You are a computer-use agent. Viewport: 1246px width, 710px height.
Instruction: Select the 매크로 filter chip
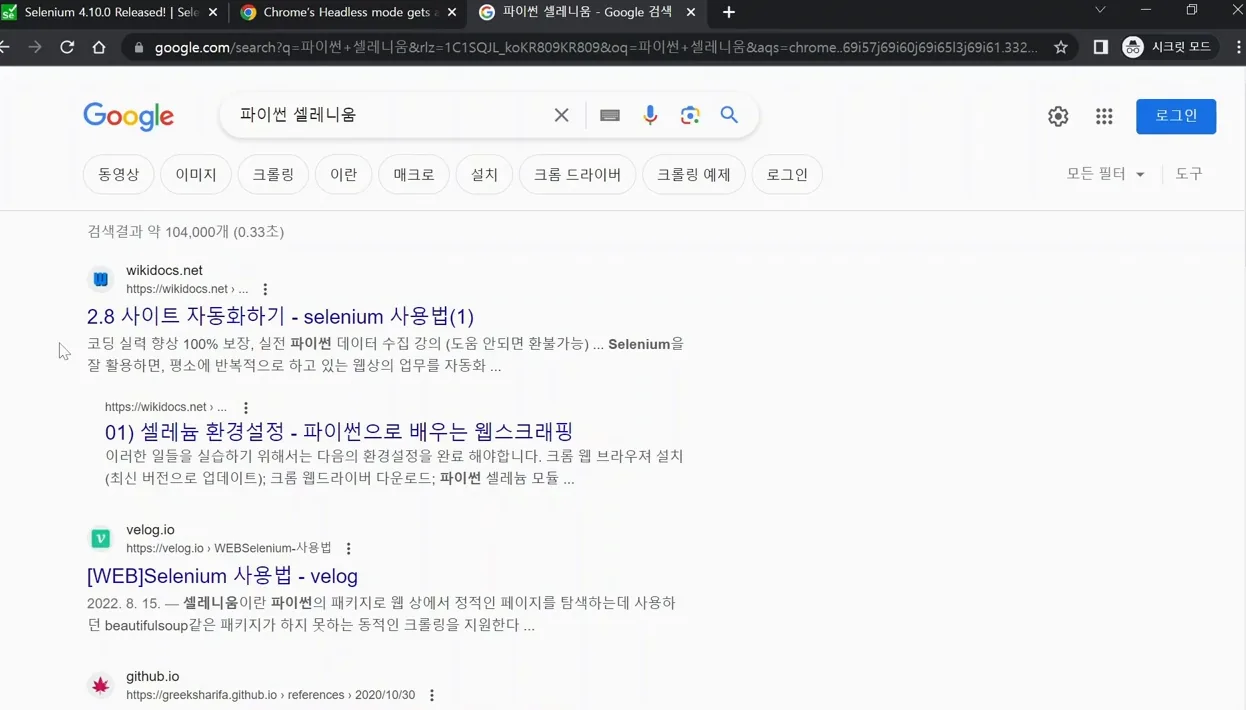coord(414,174)
